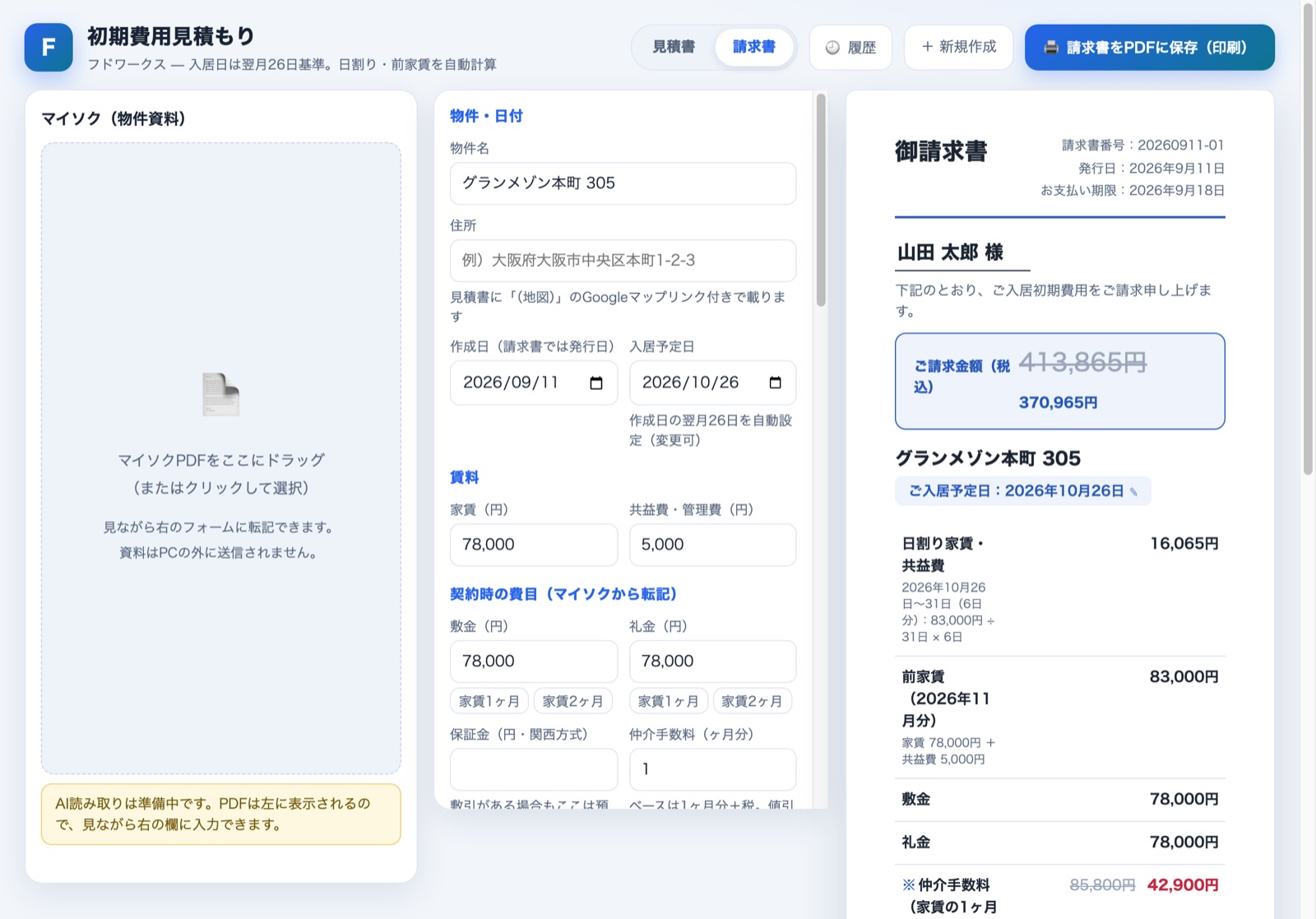Click the ご入居予定日：2026年10月26日 badge
The width and height of the screenshot is (1316, 919).
pos(1022,491)
